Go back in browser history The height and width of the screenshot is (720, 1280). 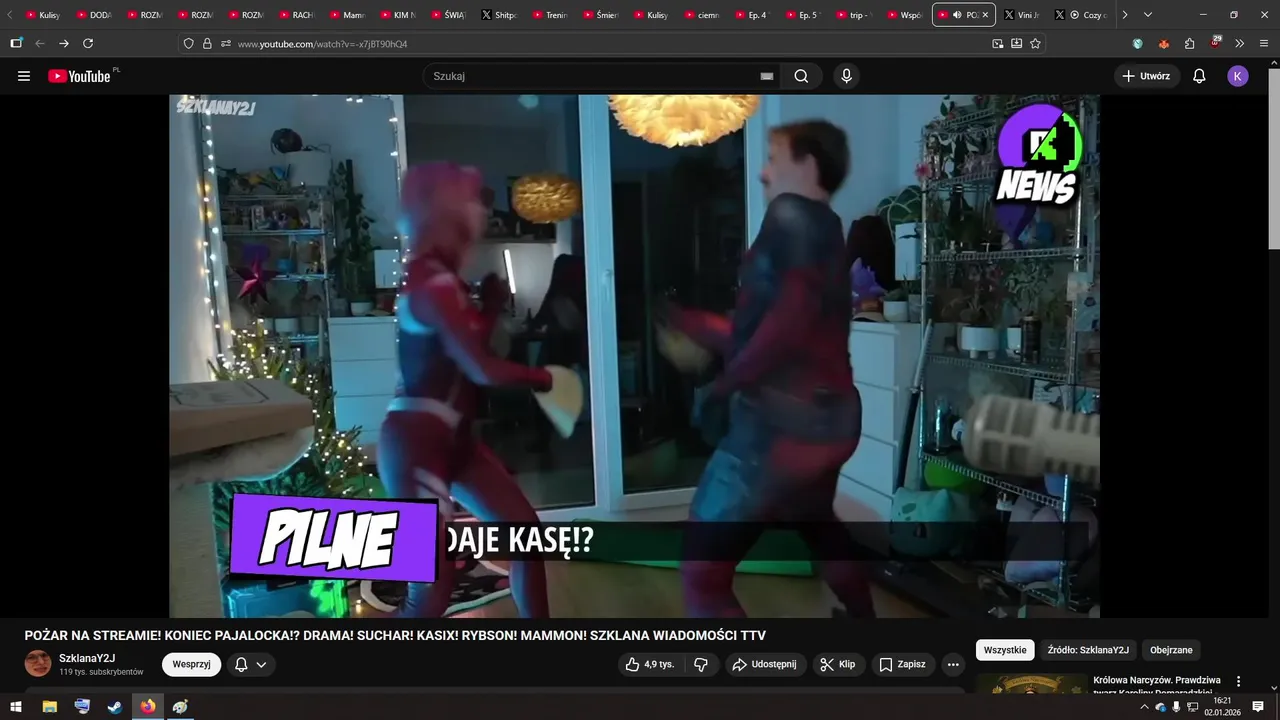(x=40, y=44)
